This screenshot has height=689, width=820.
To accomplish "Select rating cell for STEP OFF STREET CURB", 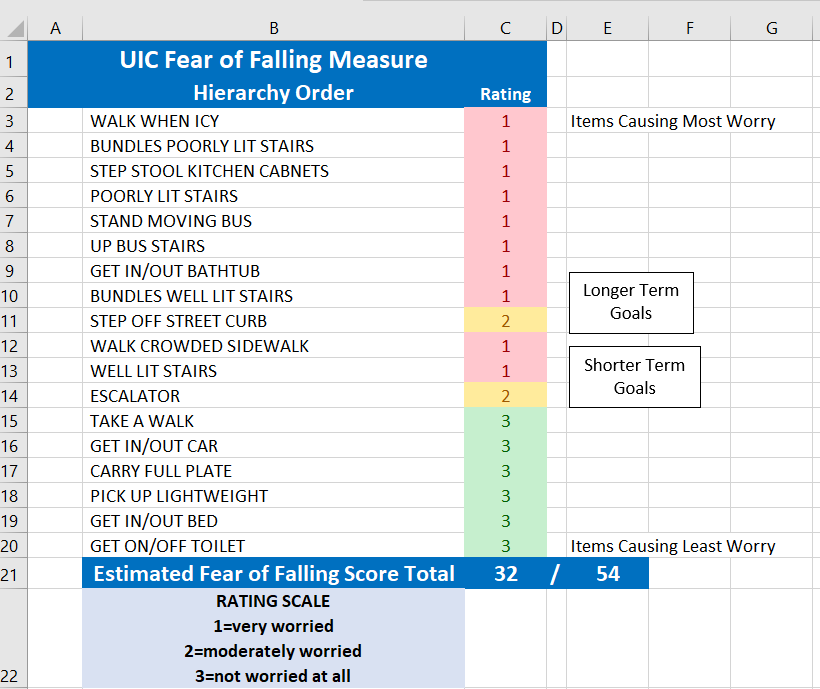I will coord(505,321).
